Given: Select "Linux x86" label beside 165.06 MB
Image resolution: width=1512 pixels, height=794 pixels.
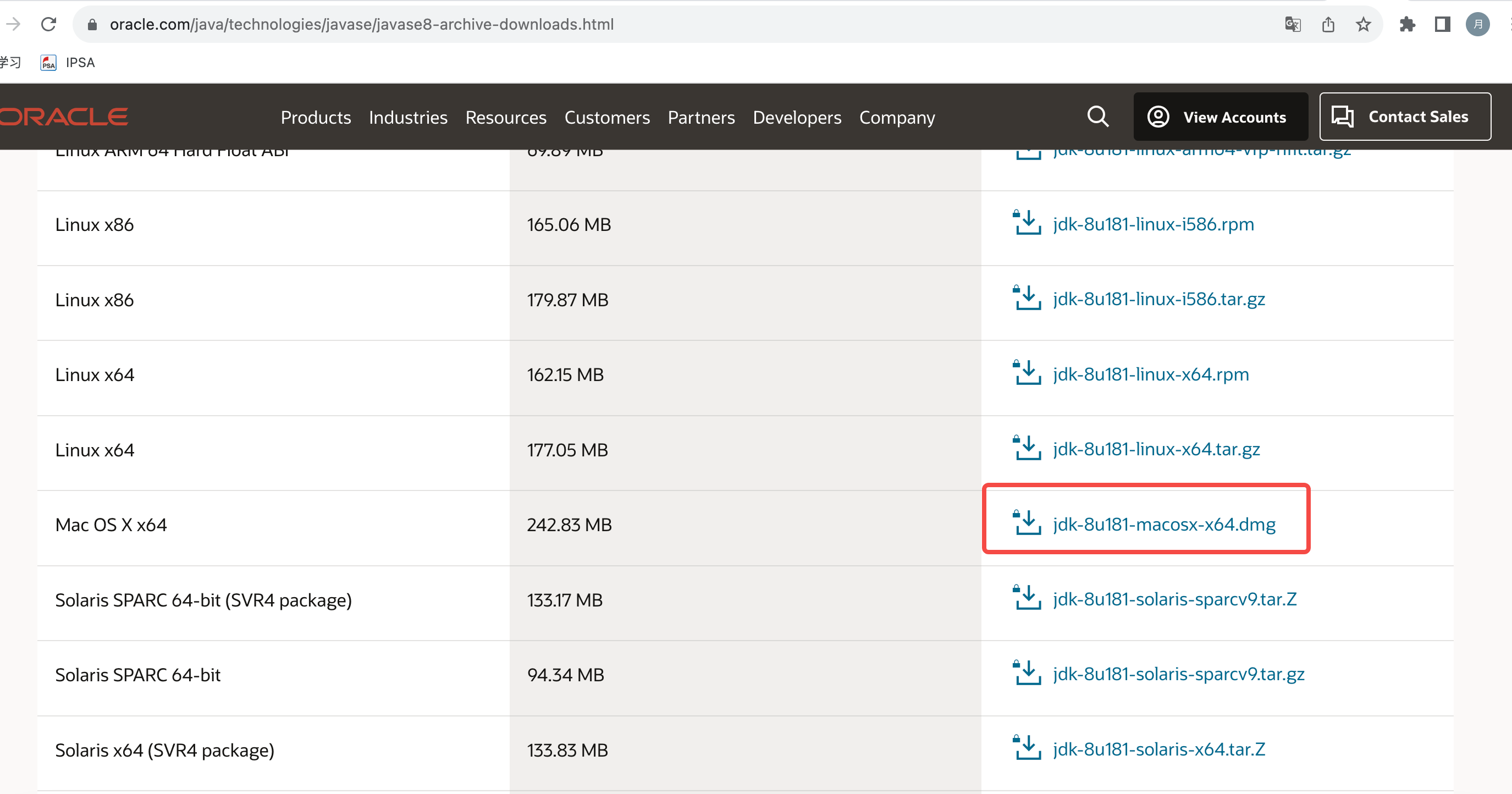Looking at the screenshot, I should pyautogui.click(x=94, y=225).
